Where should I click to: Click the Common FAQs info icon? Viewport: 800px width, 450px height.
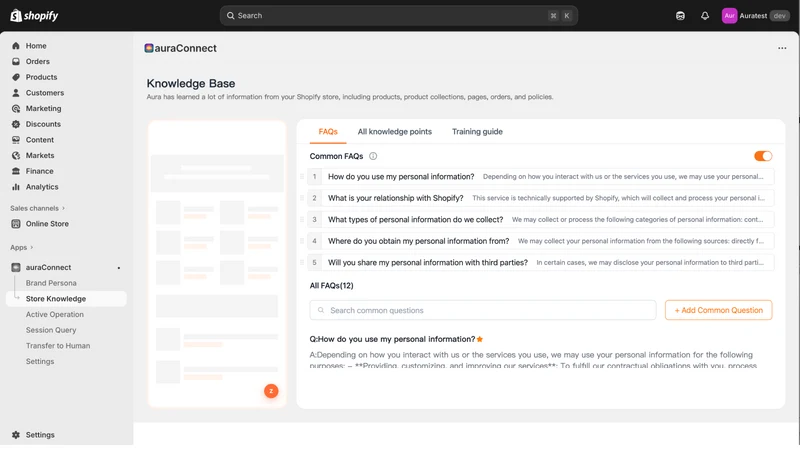click(373, 156)
